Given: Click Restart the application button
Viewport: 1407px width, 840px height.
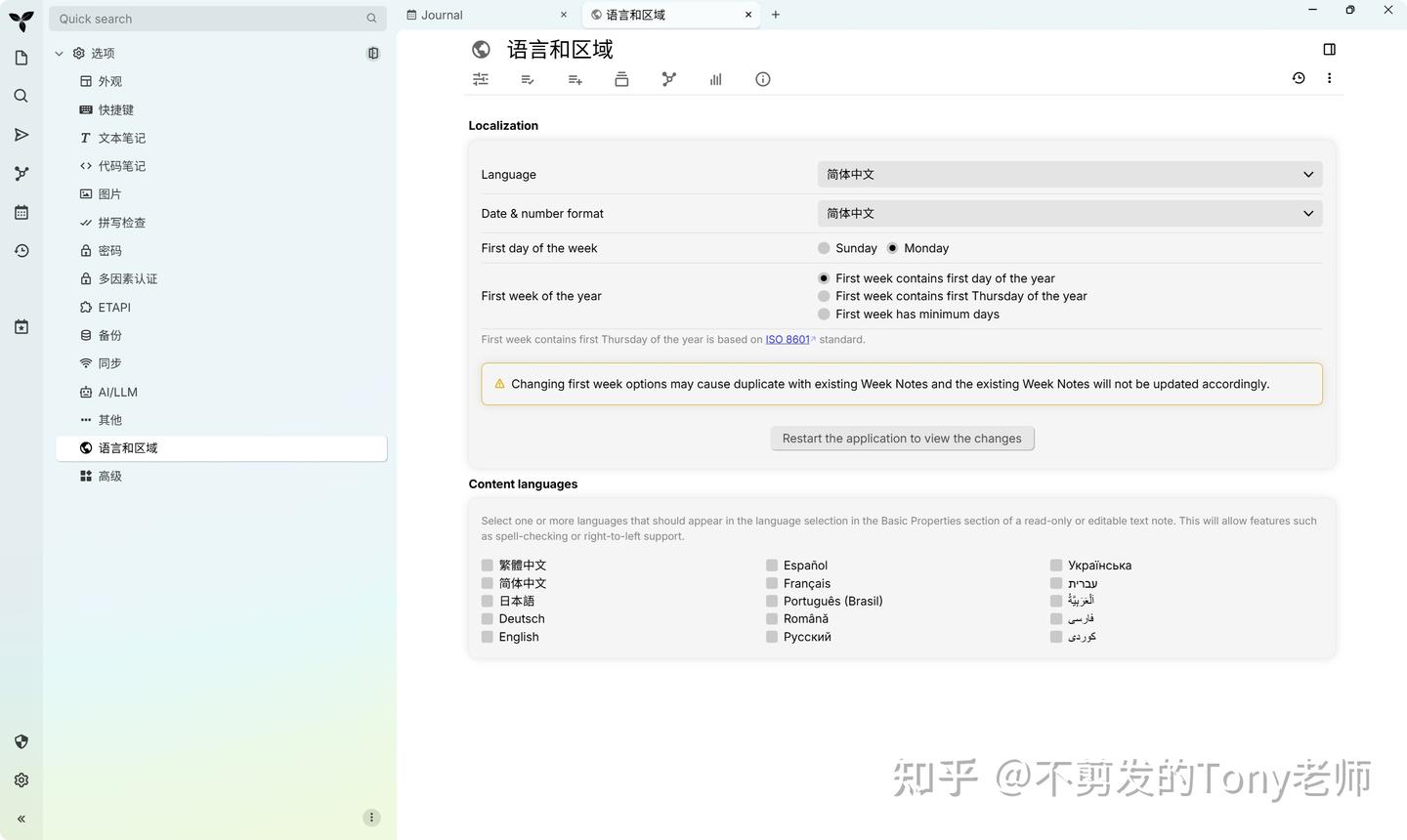Looking at the screenshot, I should click(x=901, y=438).
